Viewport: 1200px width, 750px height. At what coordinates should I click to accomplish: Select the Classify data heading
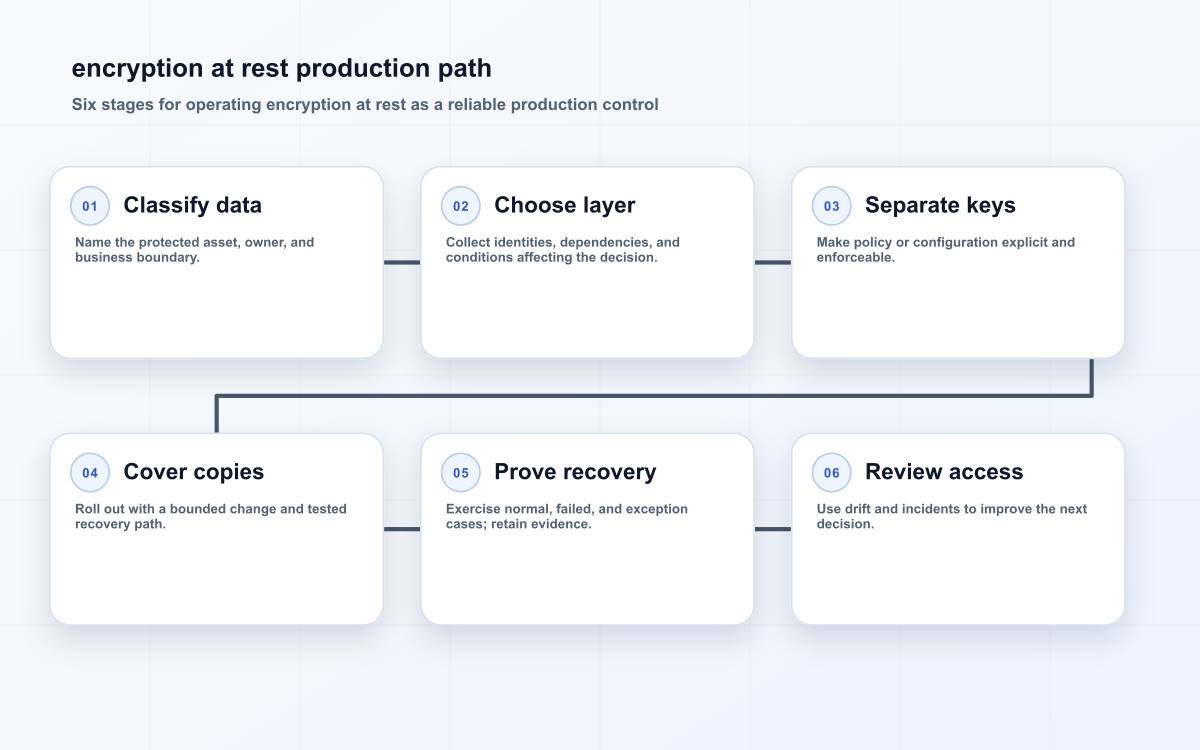[x=192, y=205]
